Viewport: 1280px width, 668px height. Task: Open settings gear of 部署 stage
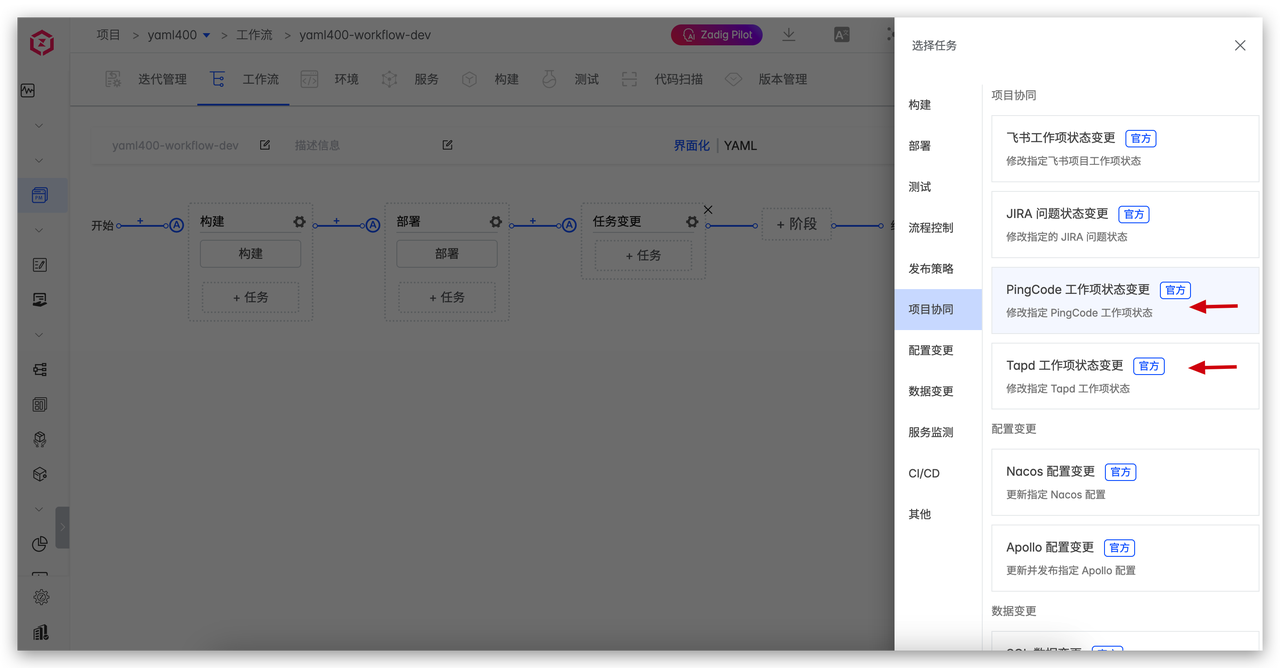[496, 222]
